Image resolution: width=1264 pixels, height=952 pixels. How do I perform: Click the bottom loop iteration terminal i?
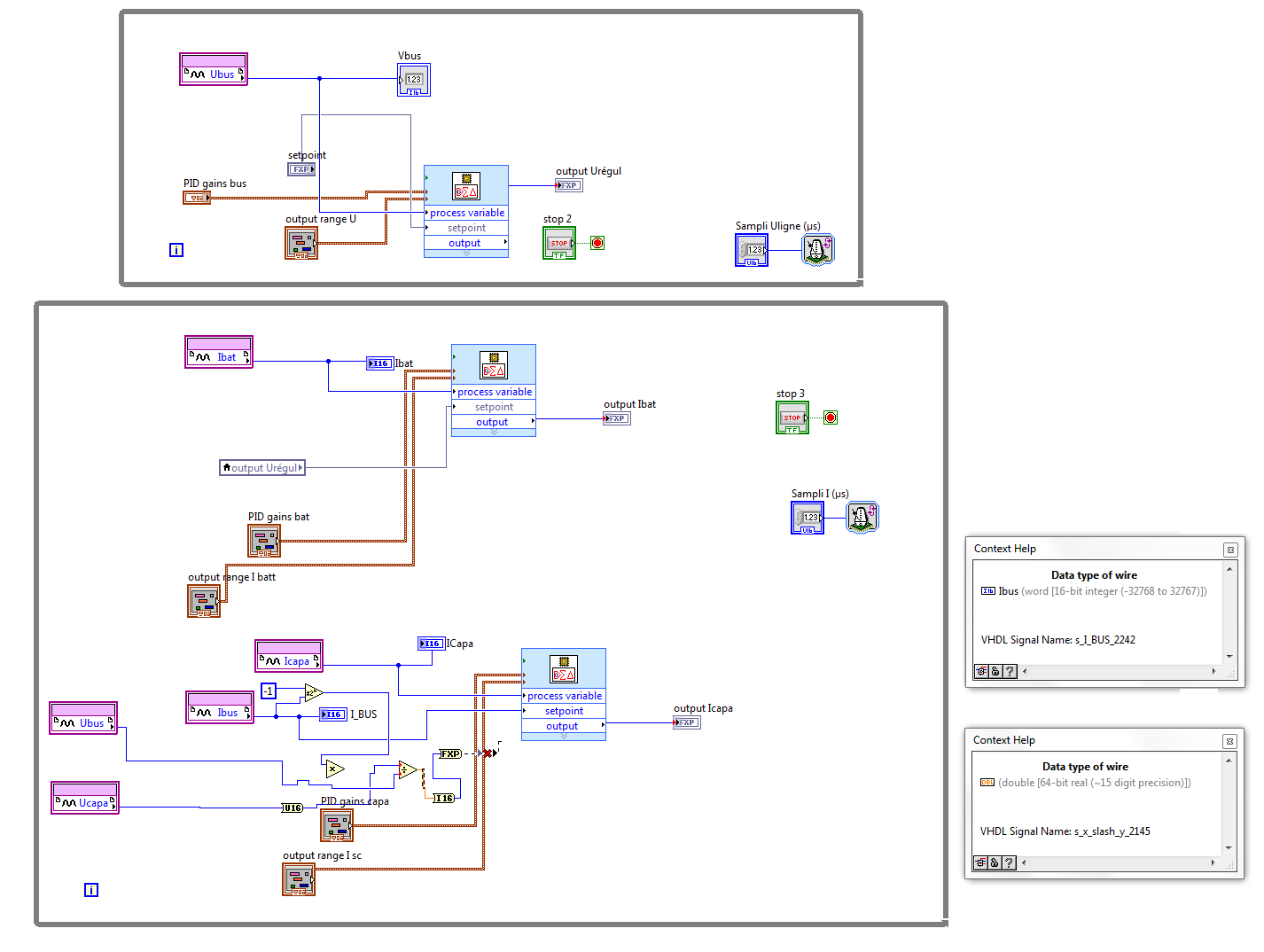[91, 890]
